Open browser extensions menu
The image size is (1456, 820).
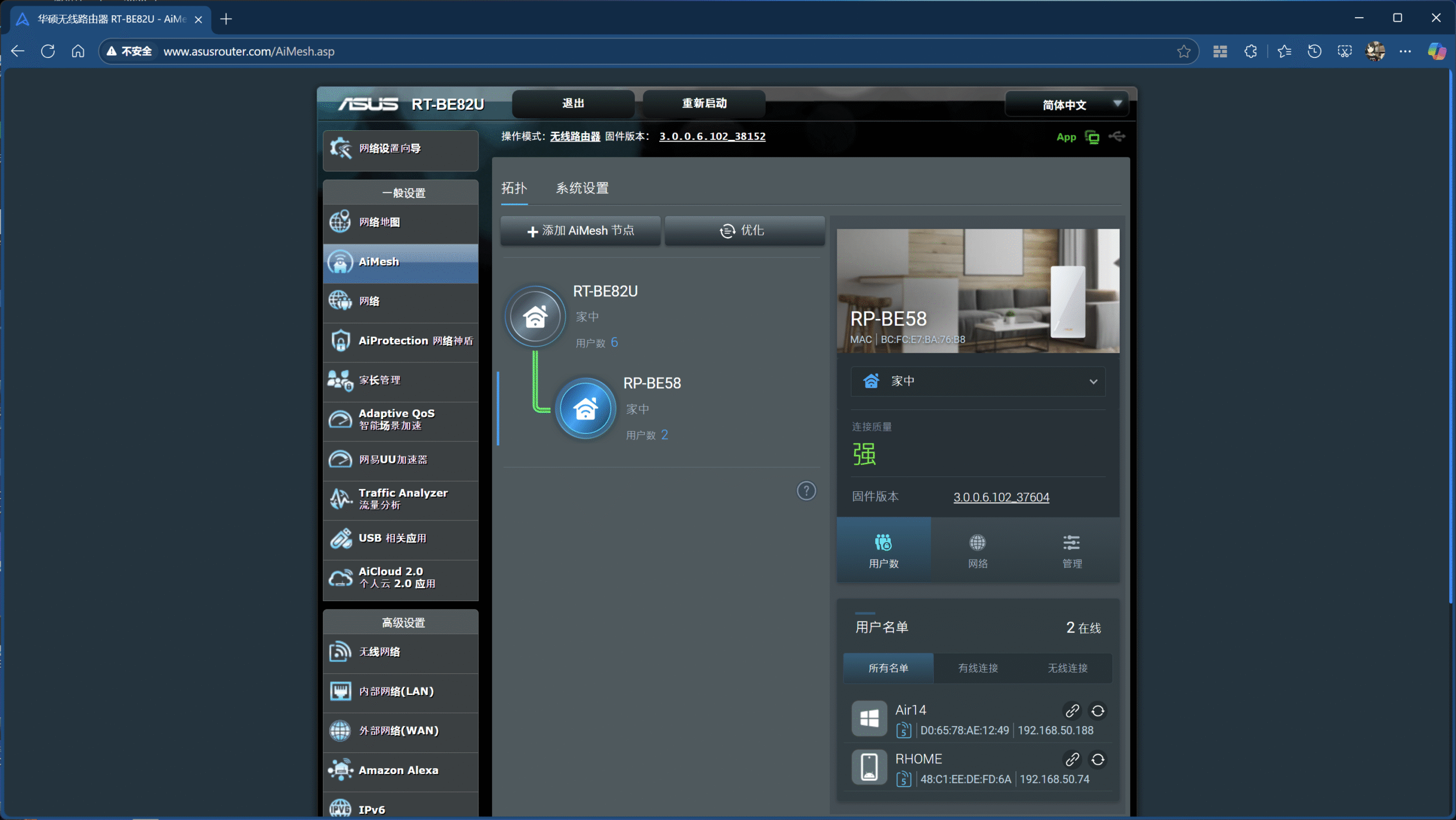point(1251,52)
